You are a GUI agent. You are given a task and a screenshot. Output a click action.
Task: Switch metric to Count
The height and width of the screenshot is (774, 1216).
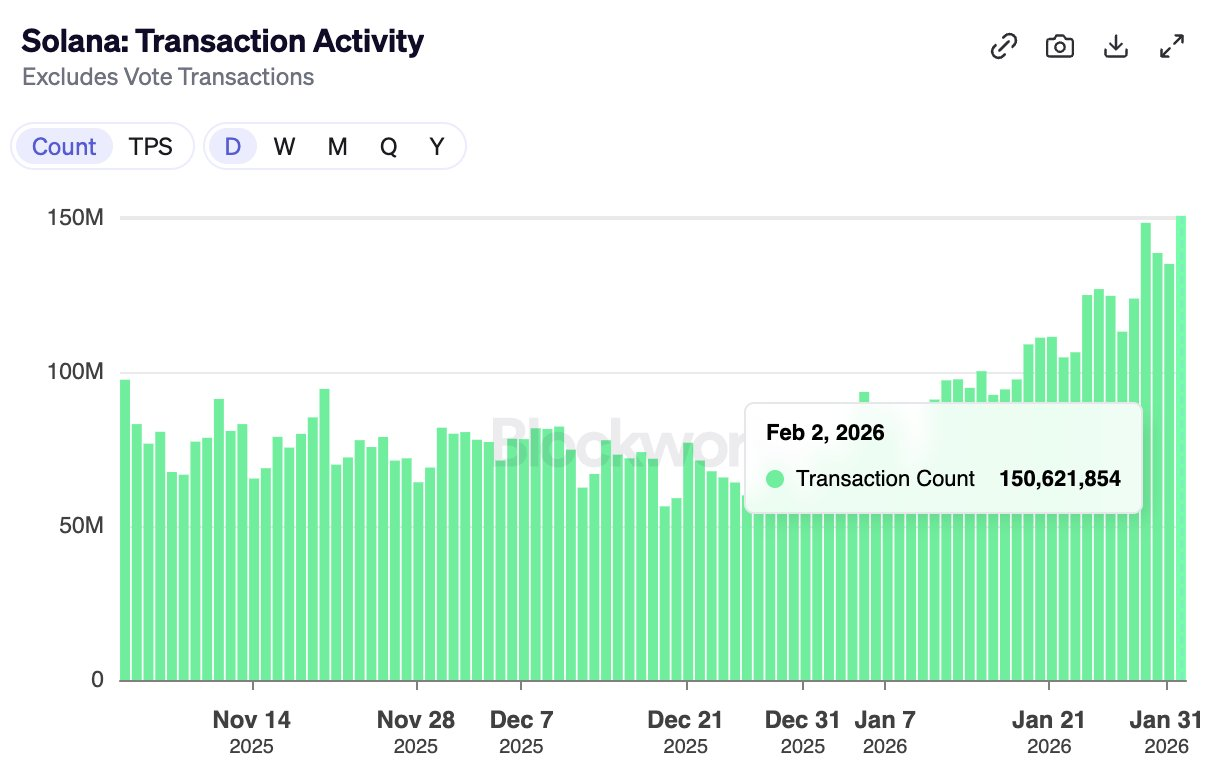pos(64,147)
